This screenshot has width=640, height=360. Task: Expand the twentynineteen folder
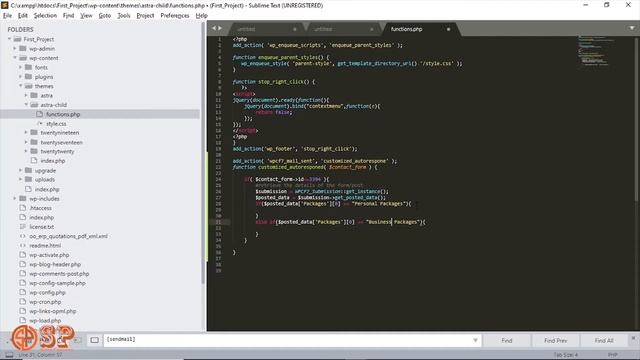point(27,133)
